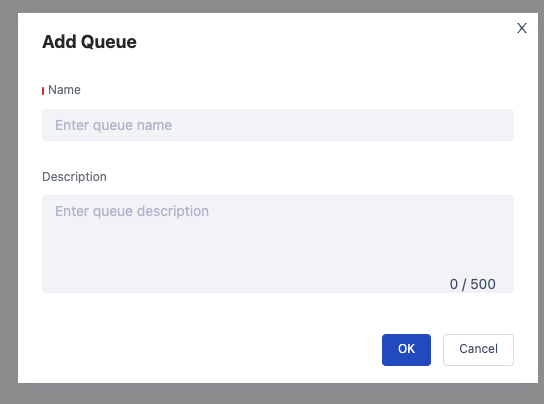
Task: Focus the queue Description text area
Action: [278, 244]
